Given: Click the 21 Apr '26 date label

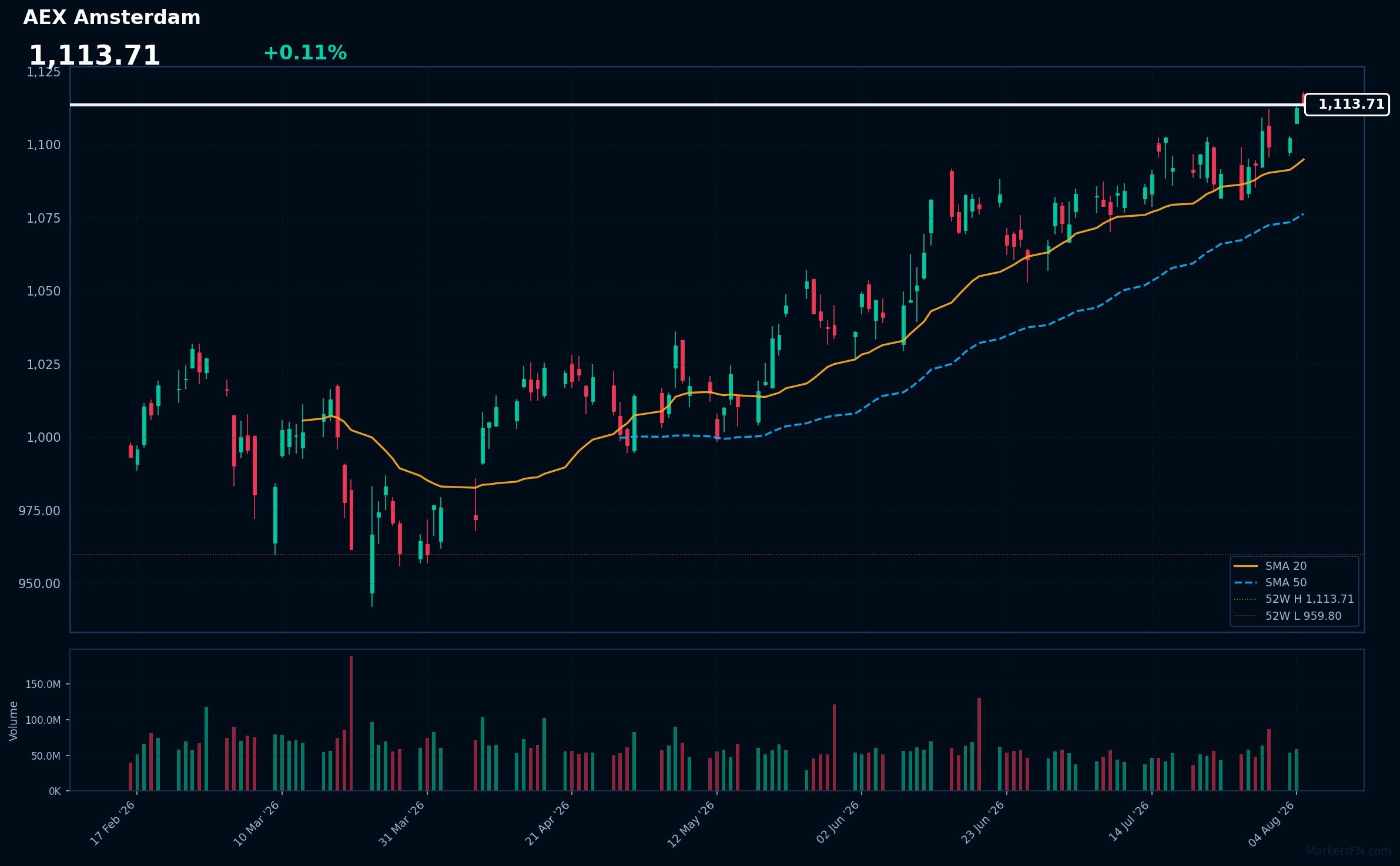Looking at the screenshot, I should (x=547, y=823).
